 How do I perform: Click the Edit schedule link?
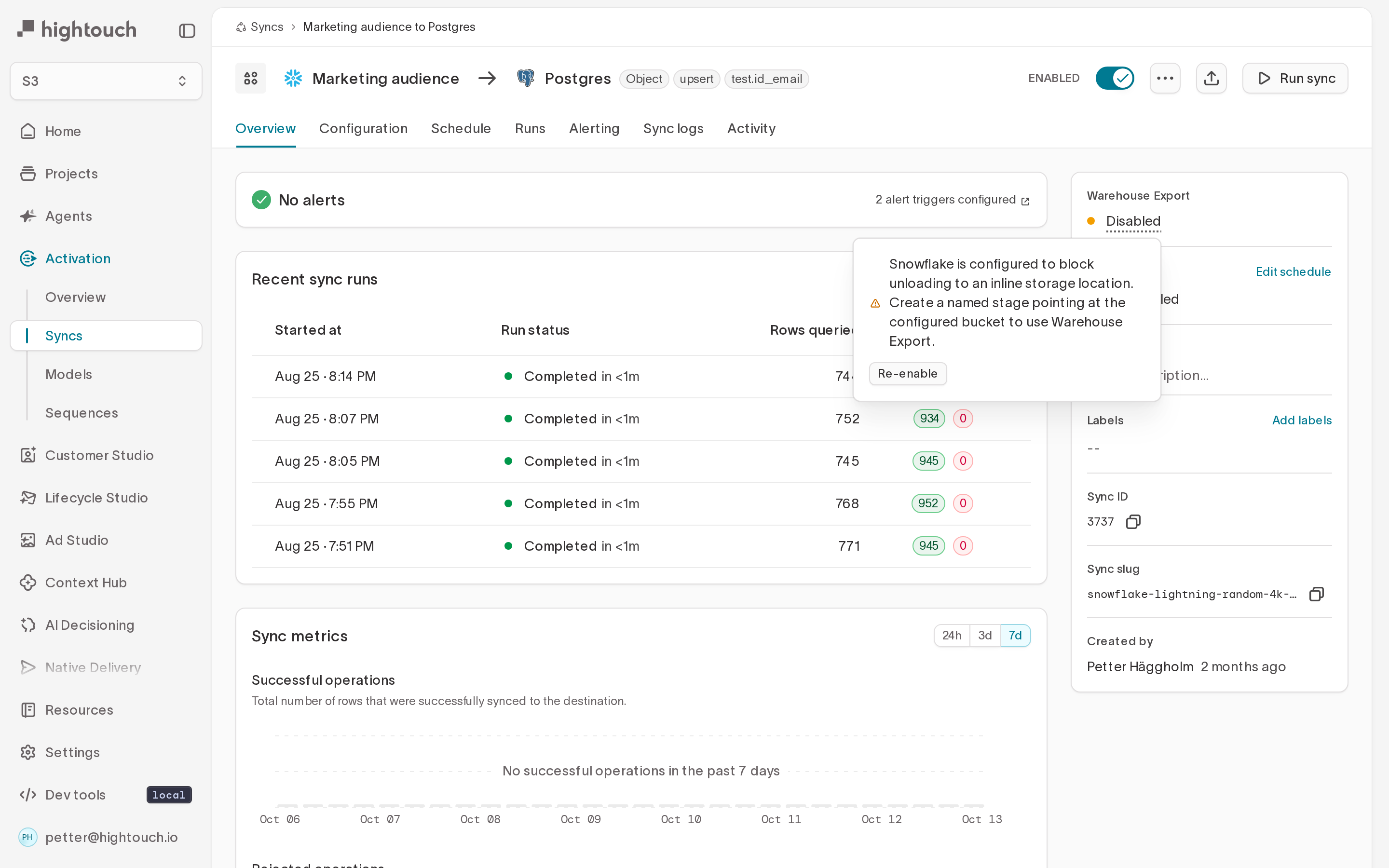pos(1293,272)
